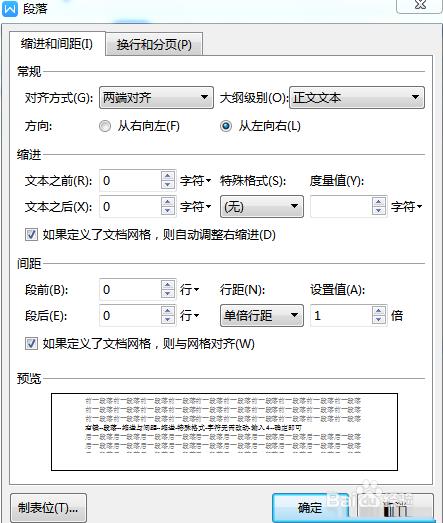Decrease 文本之前 value with down arrow

point(168,185)
